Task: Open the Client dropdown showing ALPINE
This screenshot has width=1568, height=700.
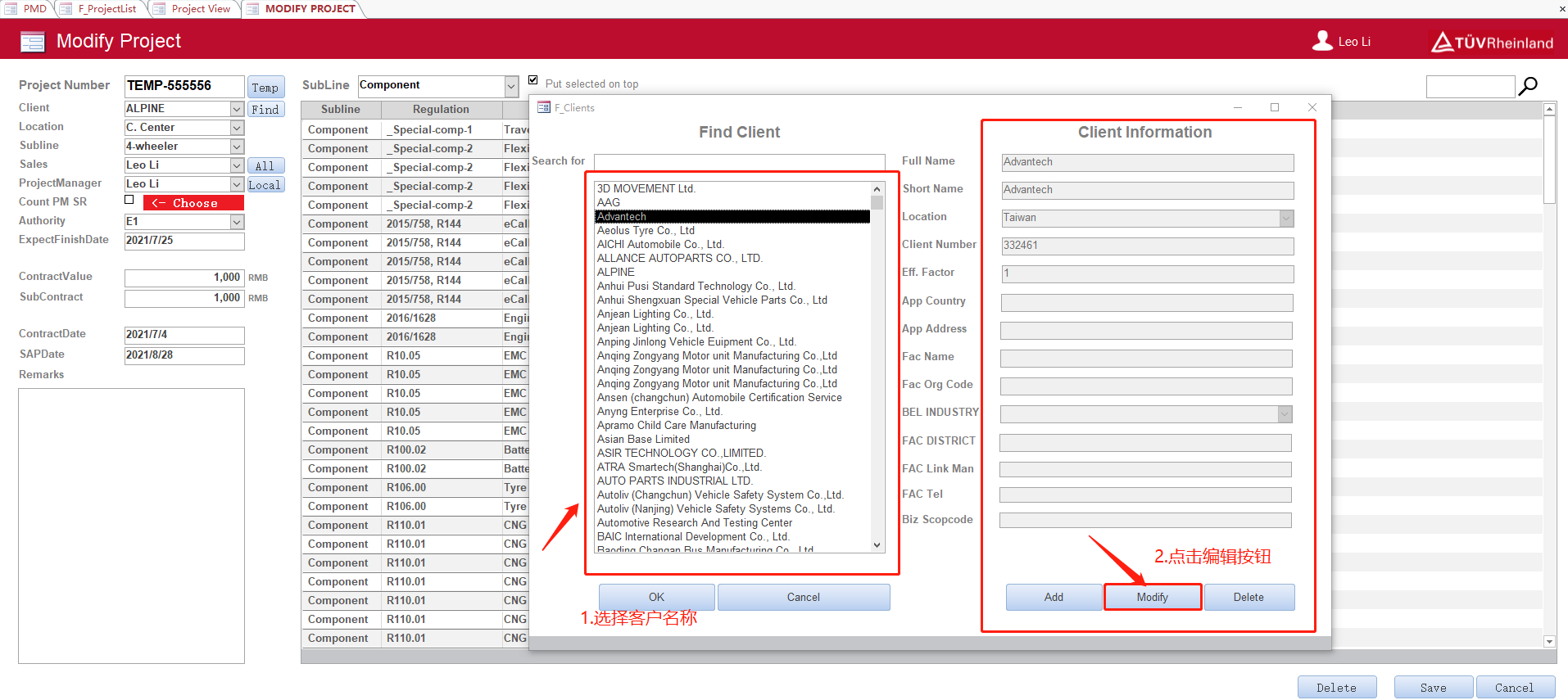Action: pyautogui.click(x=237, y=109)
